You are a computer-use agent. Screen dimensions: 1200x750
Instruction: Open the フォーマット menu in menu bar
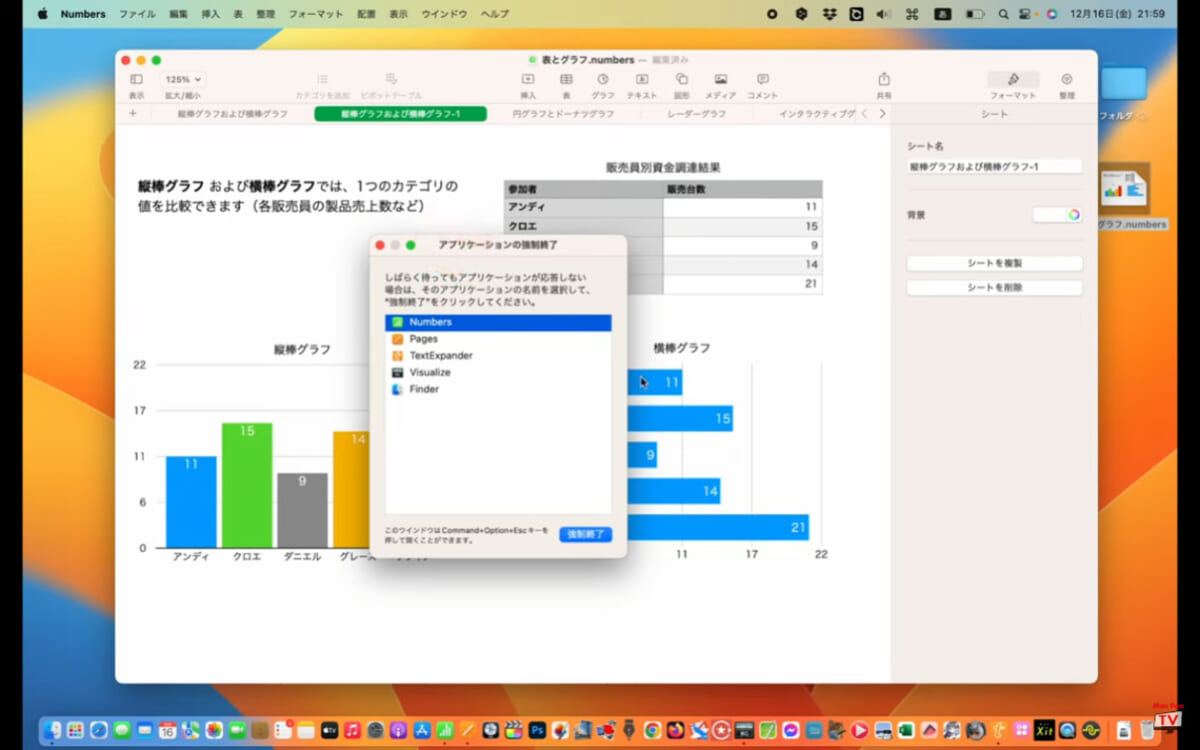coord(315,14)
